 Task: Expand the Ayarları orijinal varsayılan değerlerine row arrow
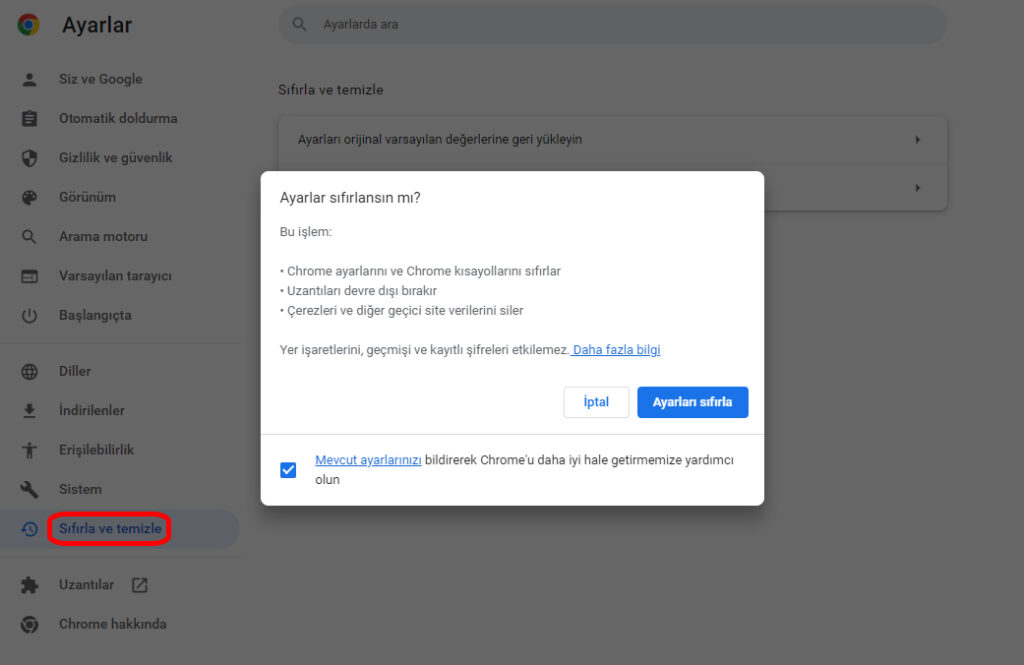point(918,140)
